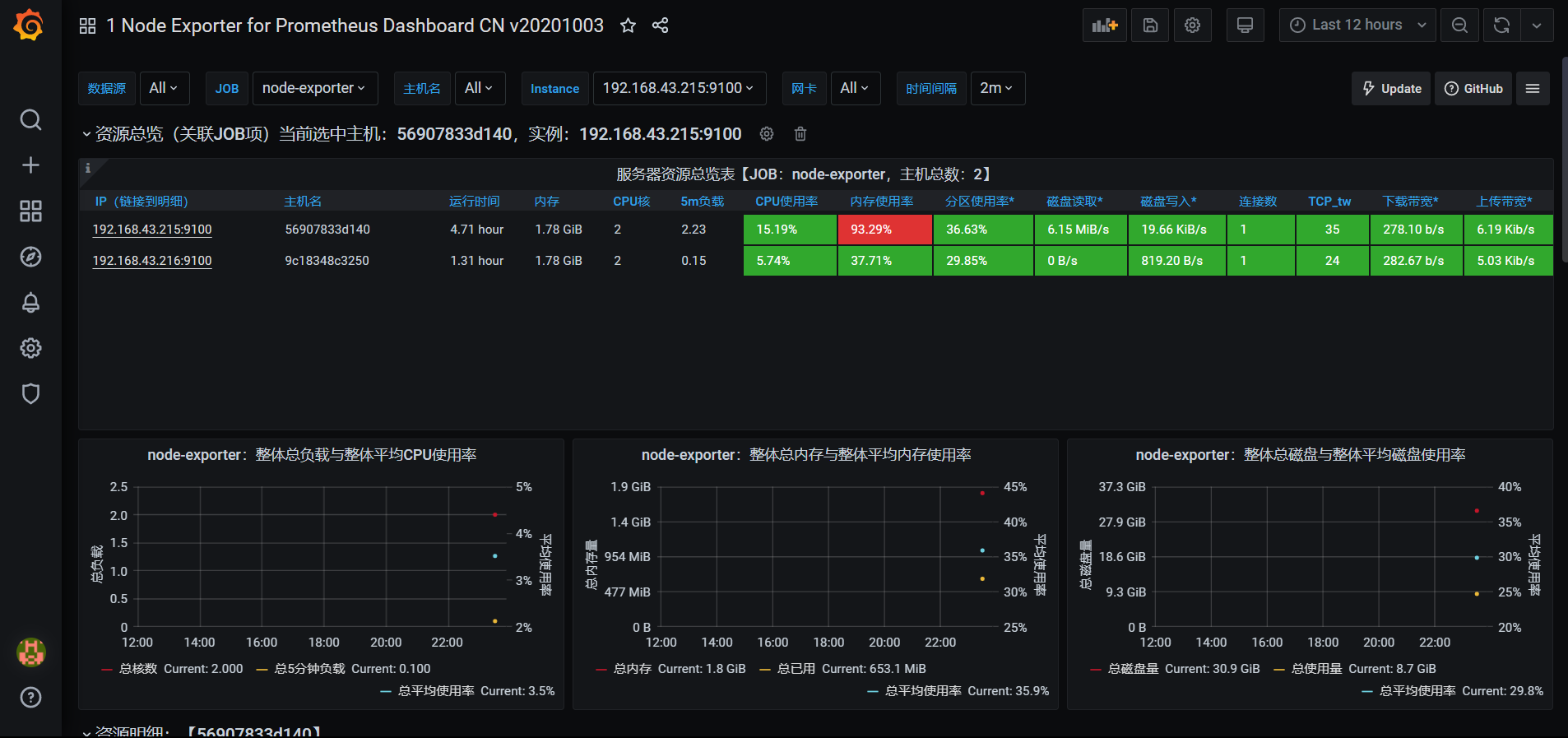Open 192.168.43.215:9100 detail link
Viewport: 1568px width, 738px height.
(152, 230)
